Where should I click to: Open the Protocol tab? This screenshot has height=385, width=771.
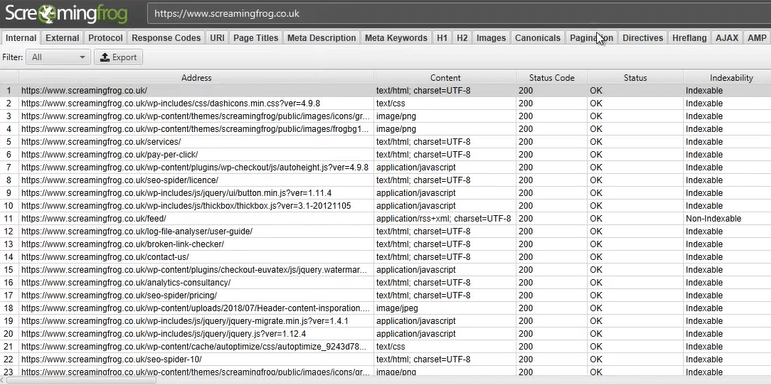(106, 38)
